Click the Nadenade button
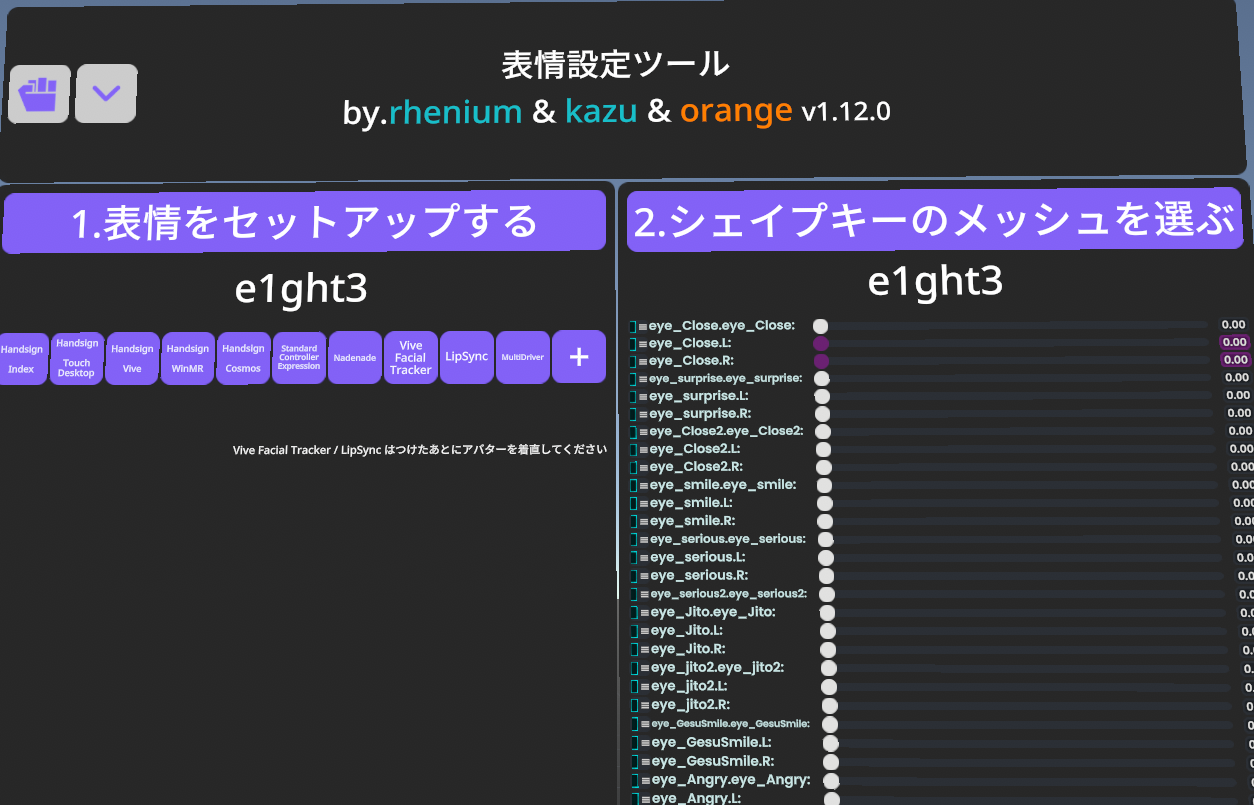1254x805 pixels. pos(355,357)
